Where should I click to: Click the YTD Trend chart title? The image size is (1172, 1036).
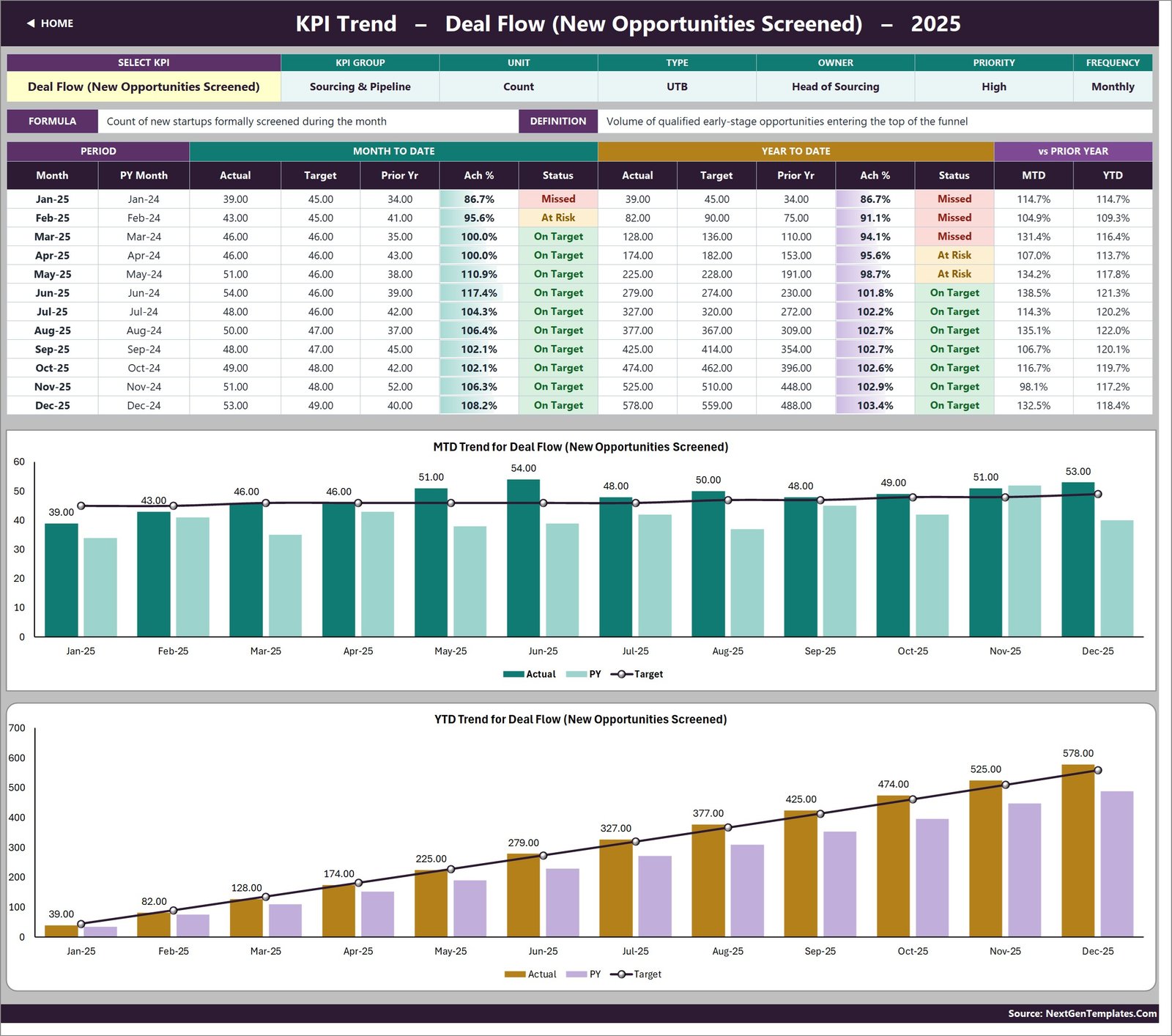(580, 719)
